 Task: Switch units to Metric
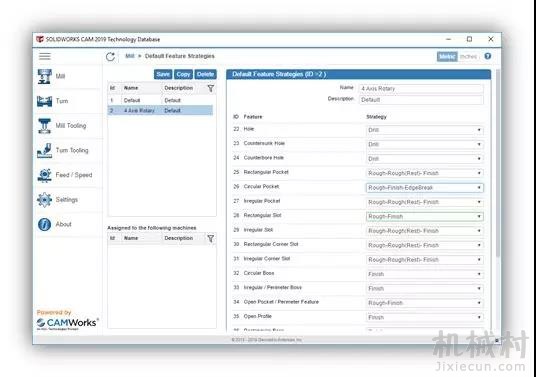click(447, 56)
